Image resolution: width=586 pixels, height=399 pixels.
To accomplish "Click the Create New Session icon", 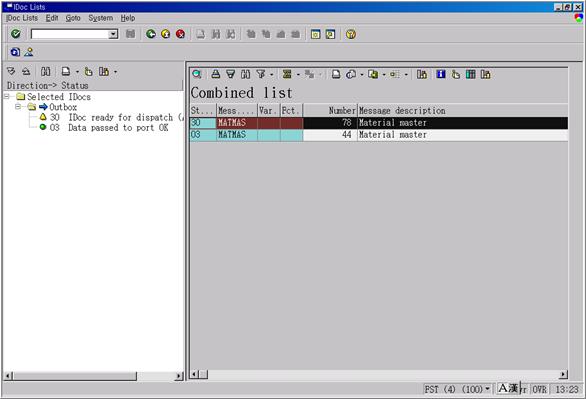I will tap(315, 34).
